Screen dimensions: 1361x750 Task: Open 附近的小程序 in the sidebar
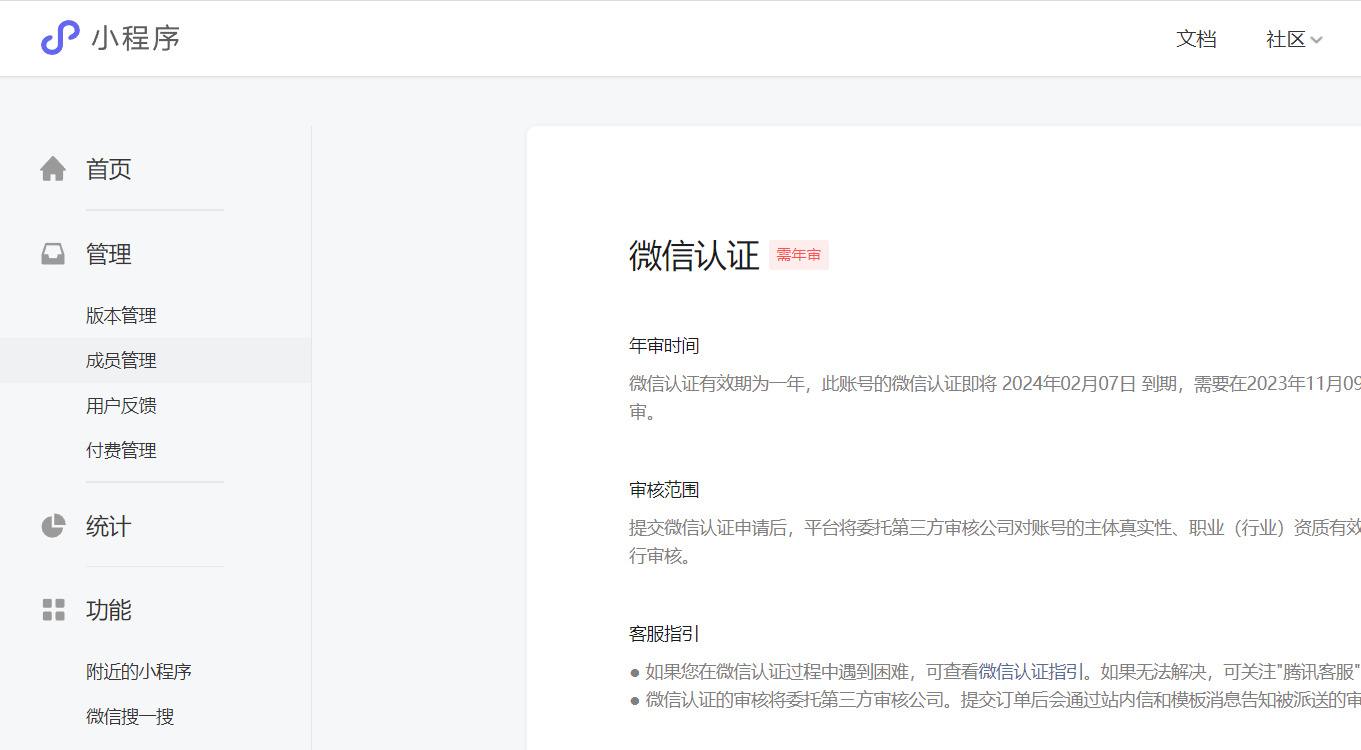[139, 671]
